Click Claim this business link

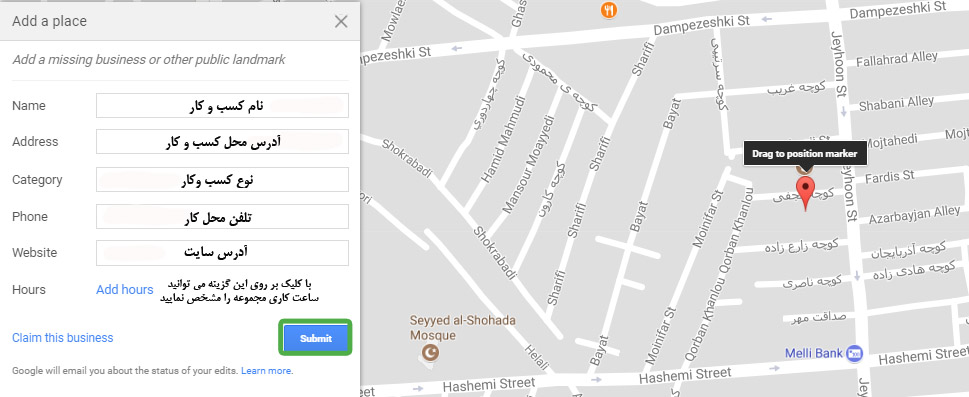click(62, 338)
